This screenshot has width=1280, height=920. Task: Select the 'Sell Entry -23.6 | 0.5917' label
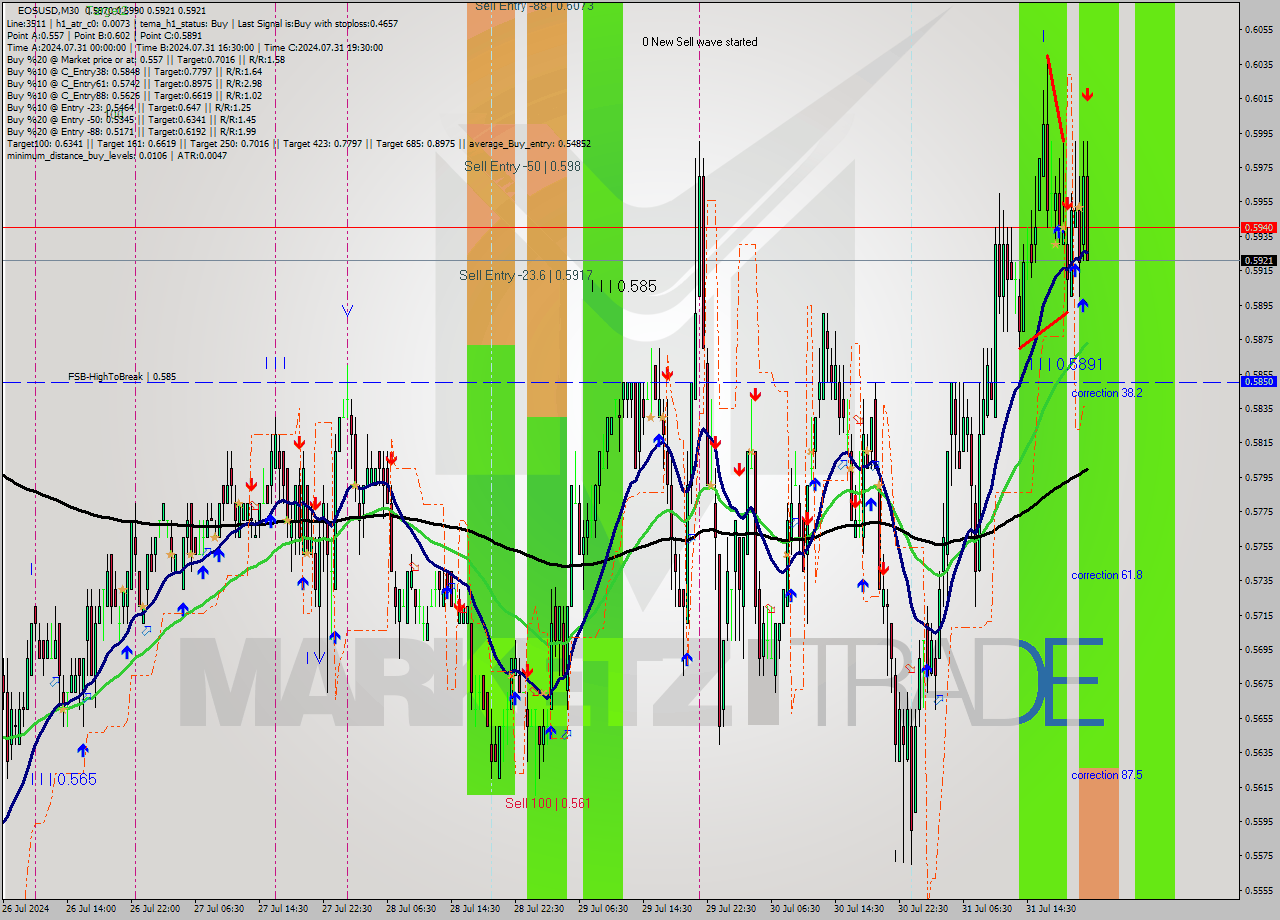526,275
